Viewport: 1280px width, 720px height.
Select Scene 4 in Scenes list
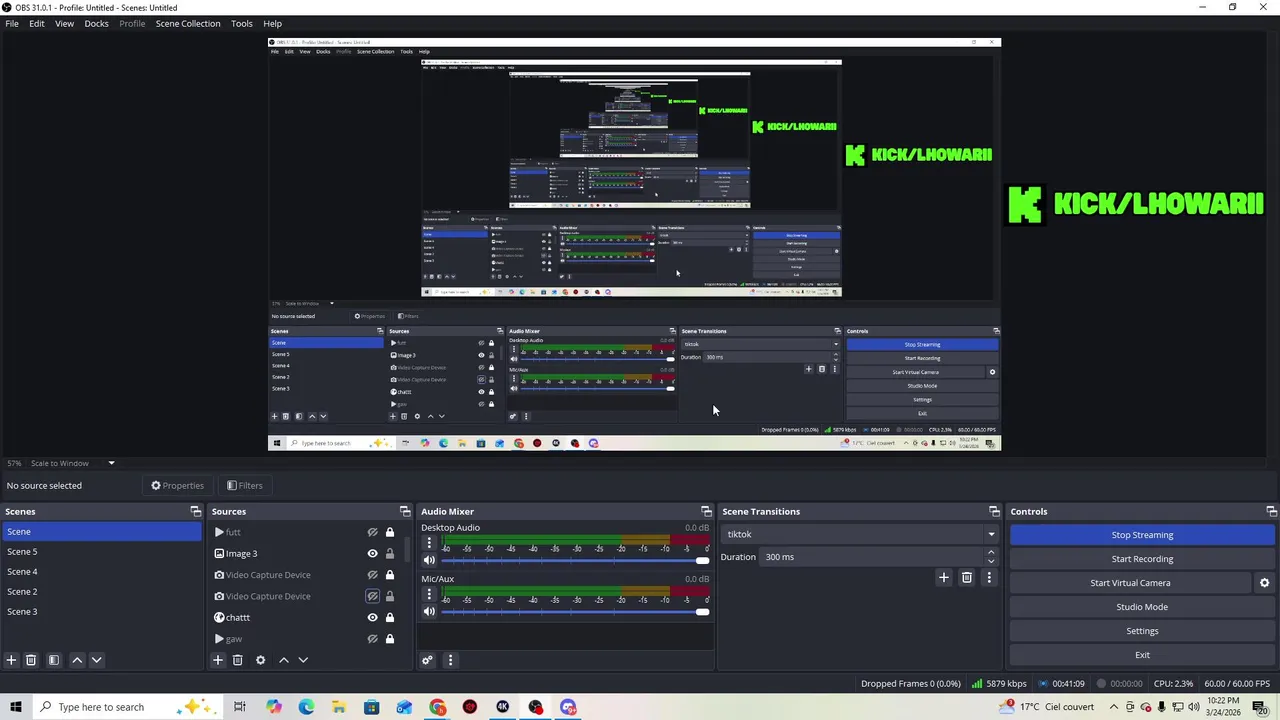(101, 572)
